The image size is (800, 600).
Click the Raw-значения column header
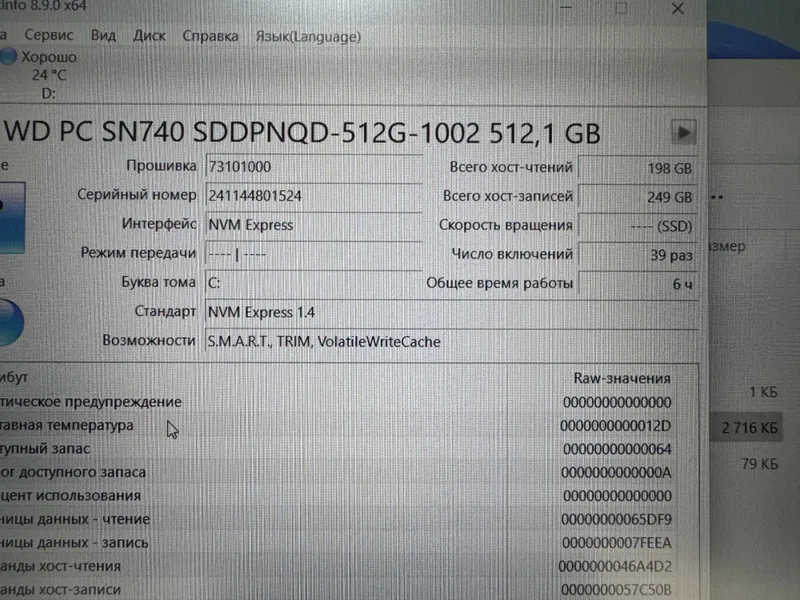[x=621, y=378]
